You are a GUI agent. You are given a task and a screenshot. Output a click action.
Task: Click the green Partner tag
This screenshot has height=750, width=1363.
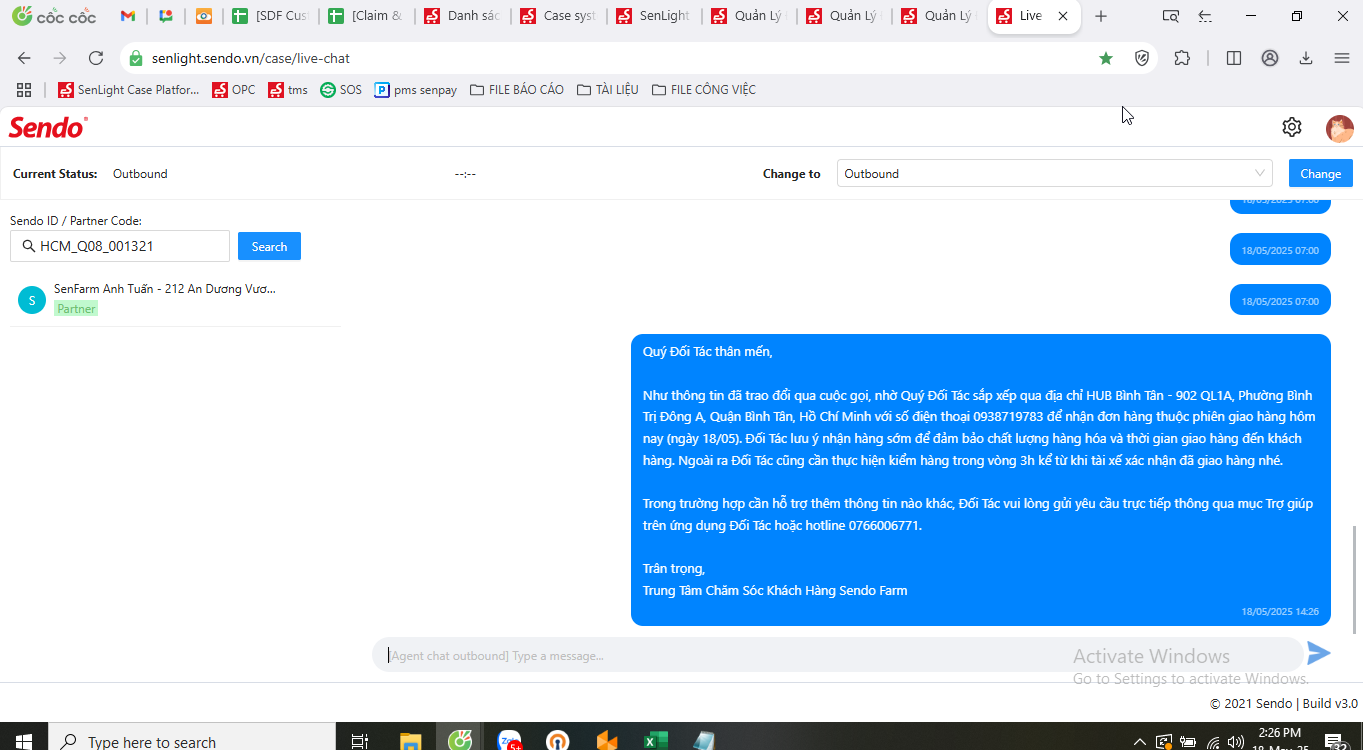(76, 309)
